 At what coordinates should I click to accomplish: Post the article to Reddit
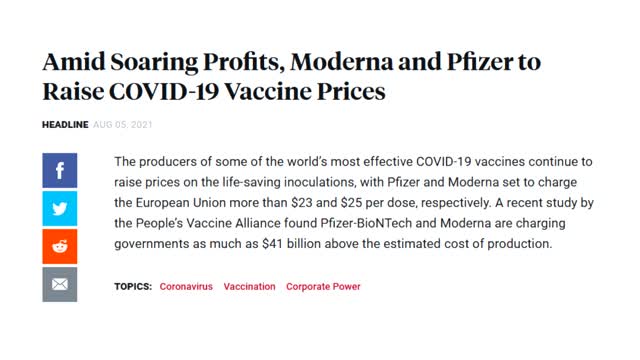(x=60, y=247)
